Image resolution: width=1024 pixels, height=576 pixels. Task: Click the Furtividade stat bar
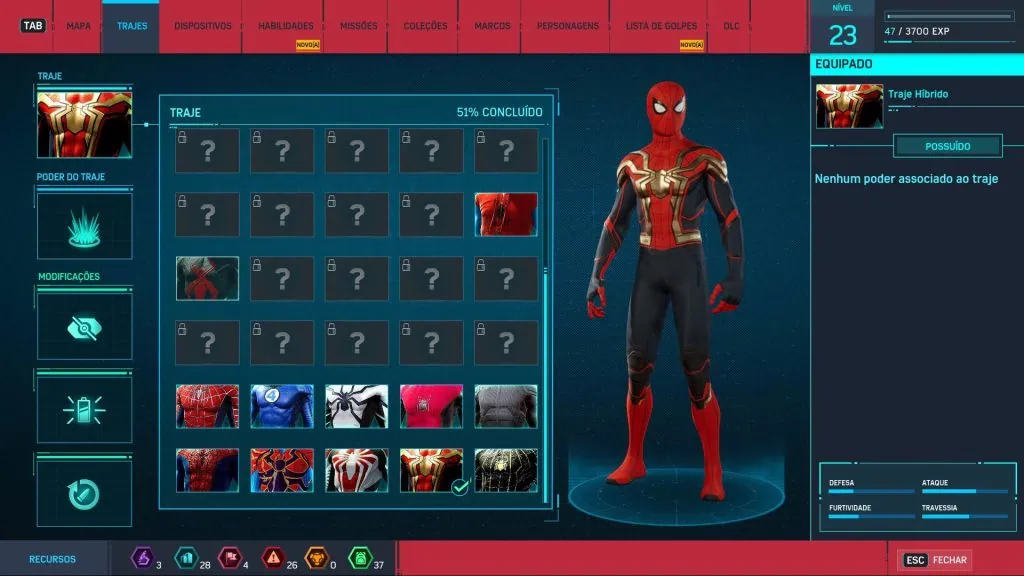[x=871, y=517]
